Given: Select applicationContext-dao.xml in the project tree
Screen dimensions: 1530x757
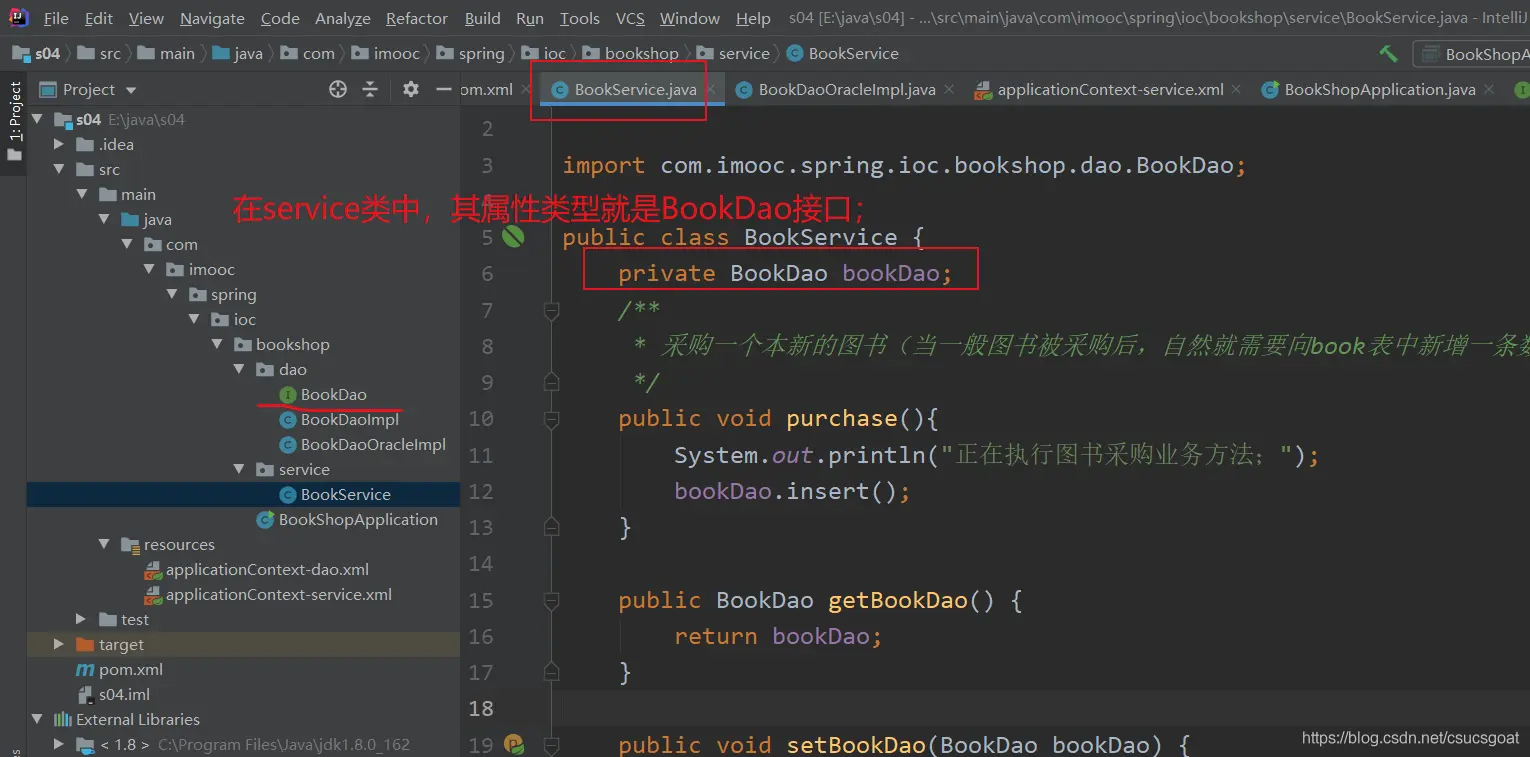Looking at the screenshot, I should pos(267,570).
